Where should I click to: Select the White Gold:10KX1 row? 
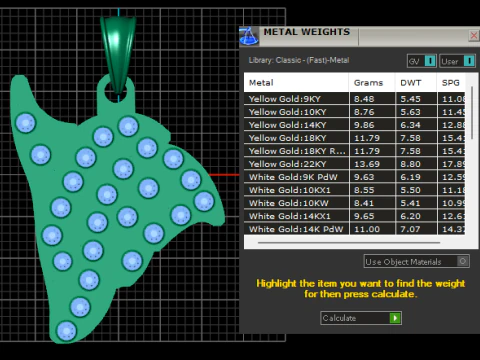click(354, 190)
